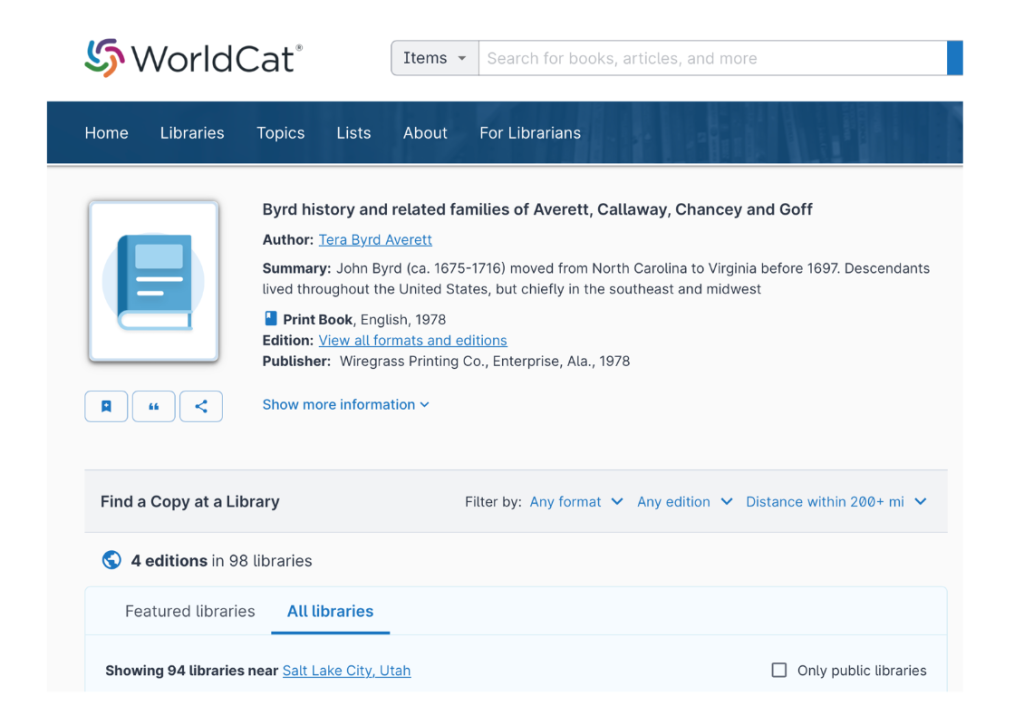Image resolution: width=1024 pixels, height=725 pixels.
Task: Select the All libraries tab
Action: pyautogui.click(x=330, y=611)
